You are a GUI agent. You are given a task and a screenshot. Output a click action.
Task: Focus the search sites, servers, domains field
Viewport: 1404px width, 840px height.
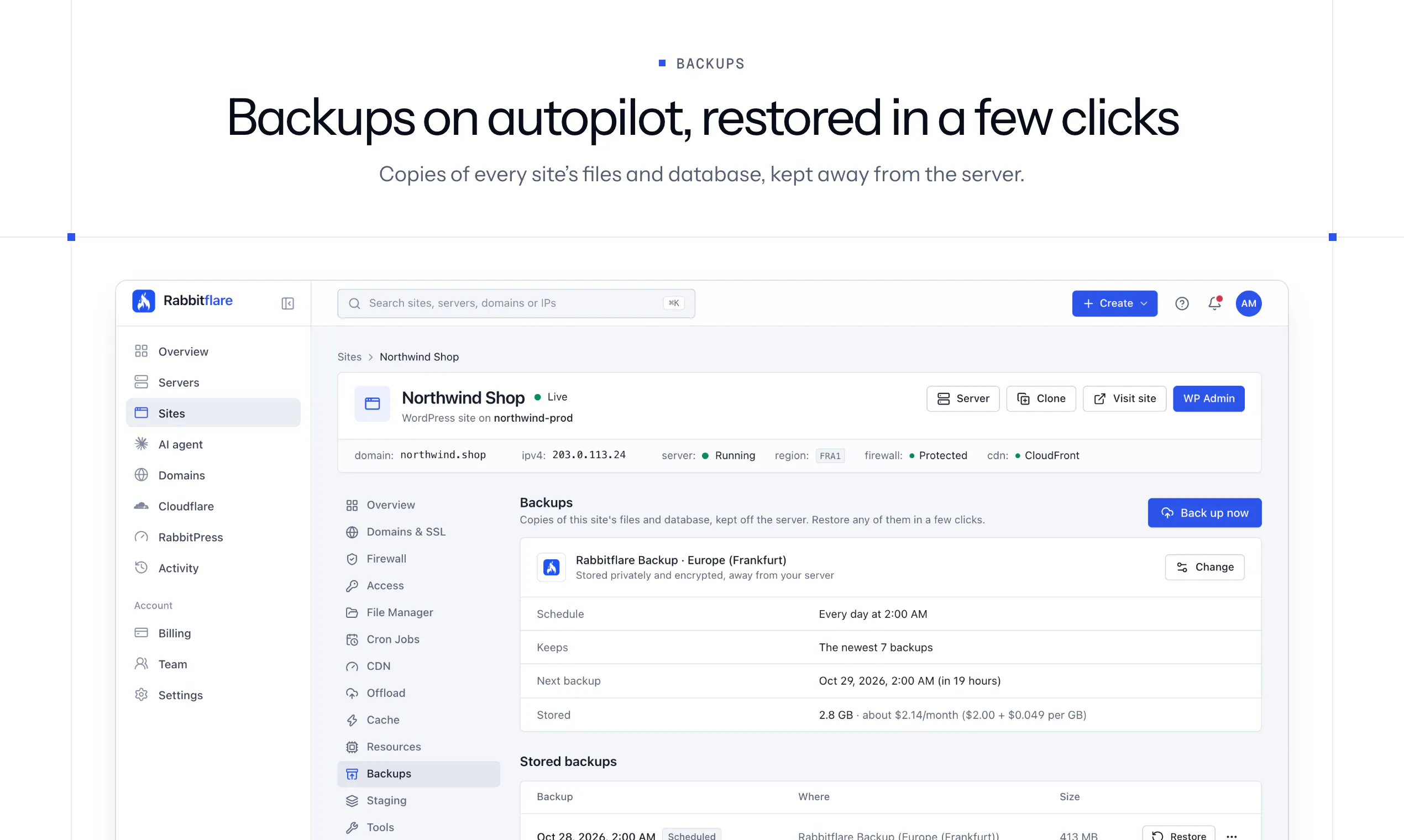[516, 303]
